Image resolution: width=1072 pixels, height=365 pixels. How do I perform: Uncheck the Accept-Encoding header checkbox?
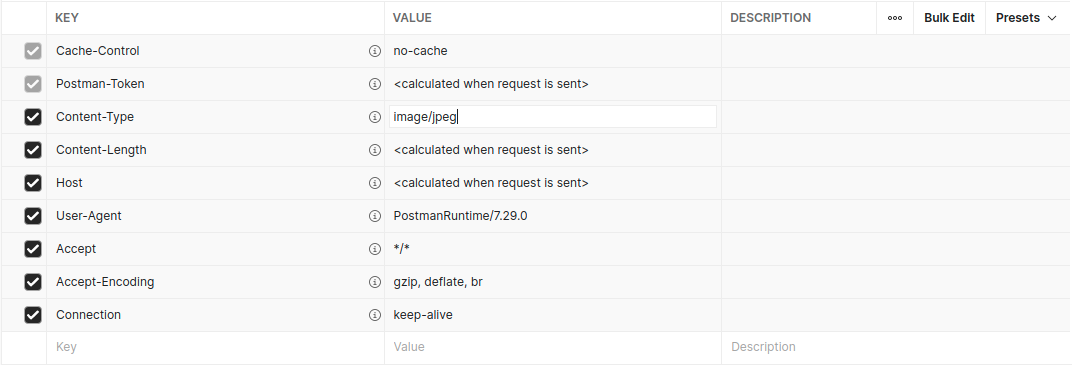pos(33,282)
